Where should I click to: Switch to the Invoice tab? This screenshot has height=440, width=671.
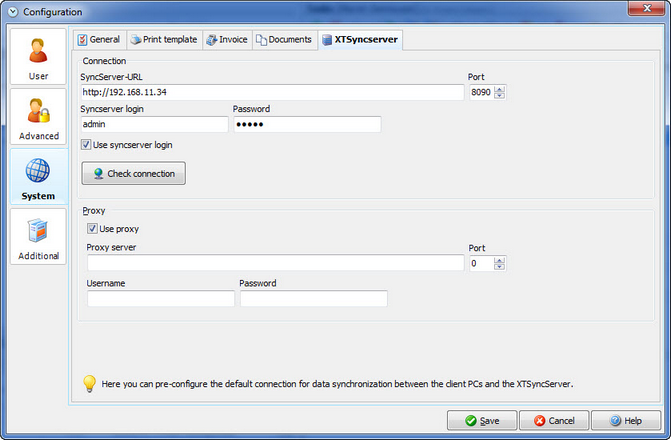point(227,40)
